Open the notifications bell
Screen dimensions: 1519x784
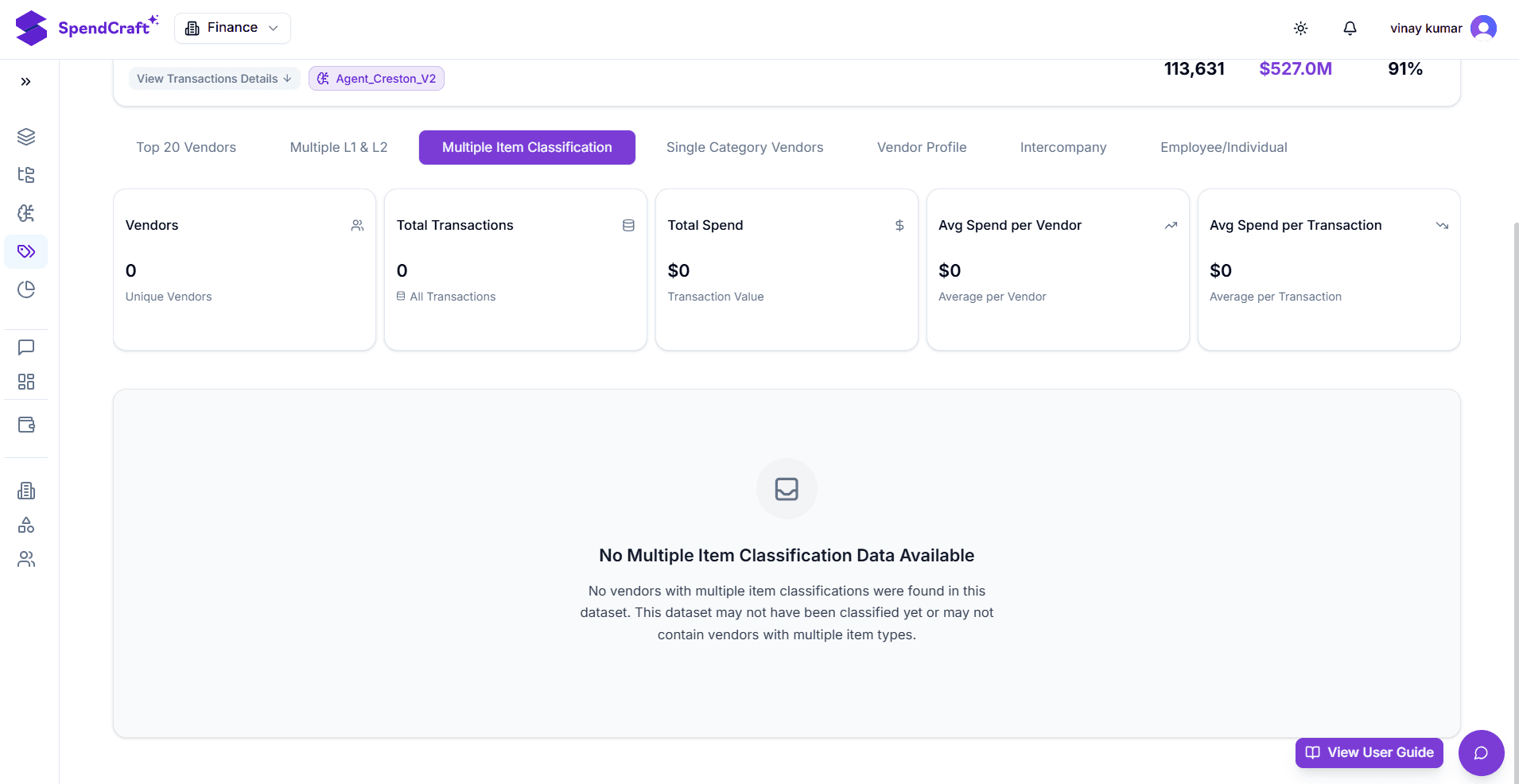1350,29
